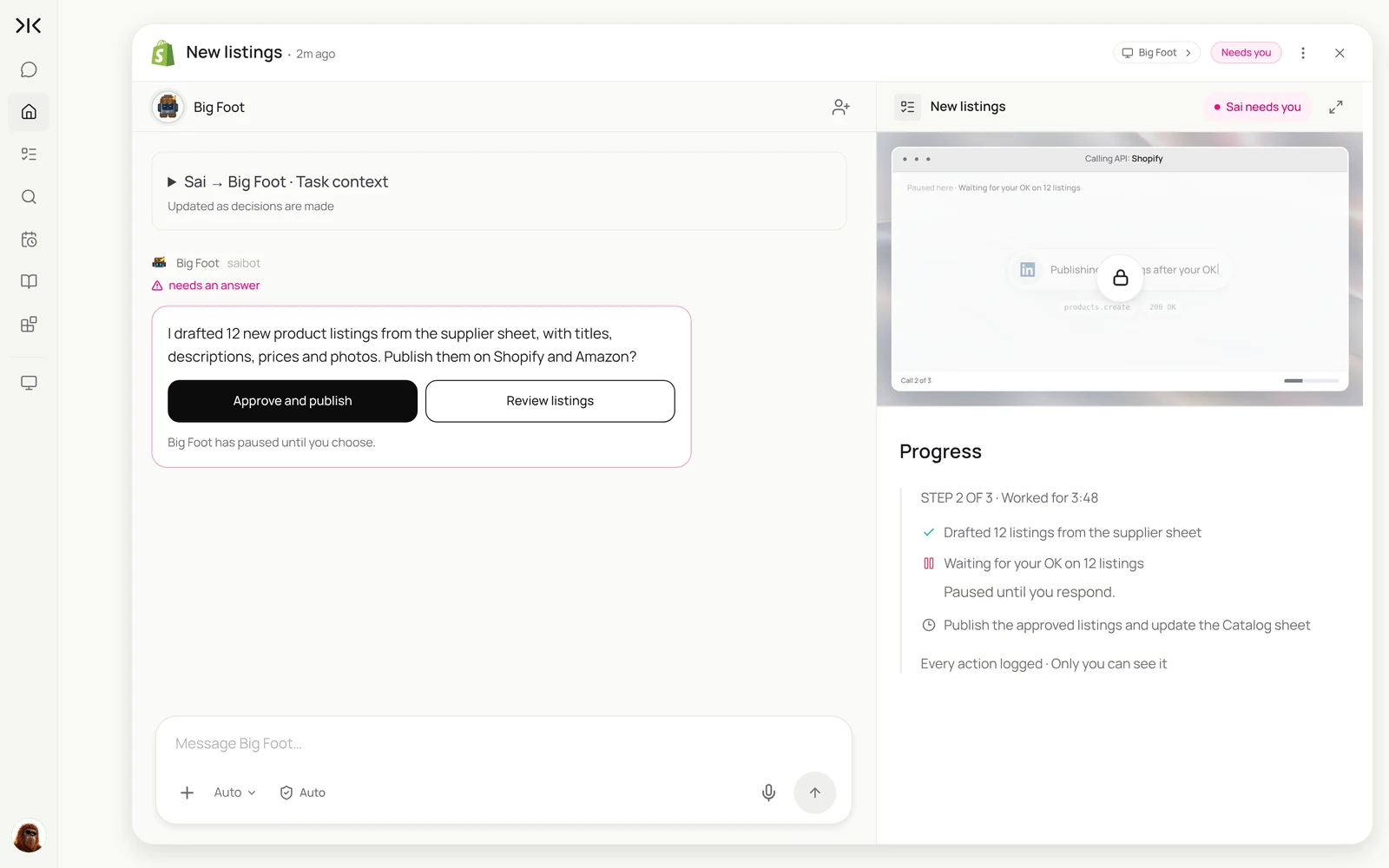
Task: Click Drafted 12 listings step
Action: pos(1072,533)
